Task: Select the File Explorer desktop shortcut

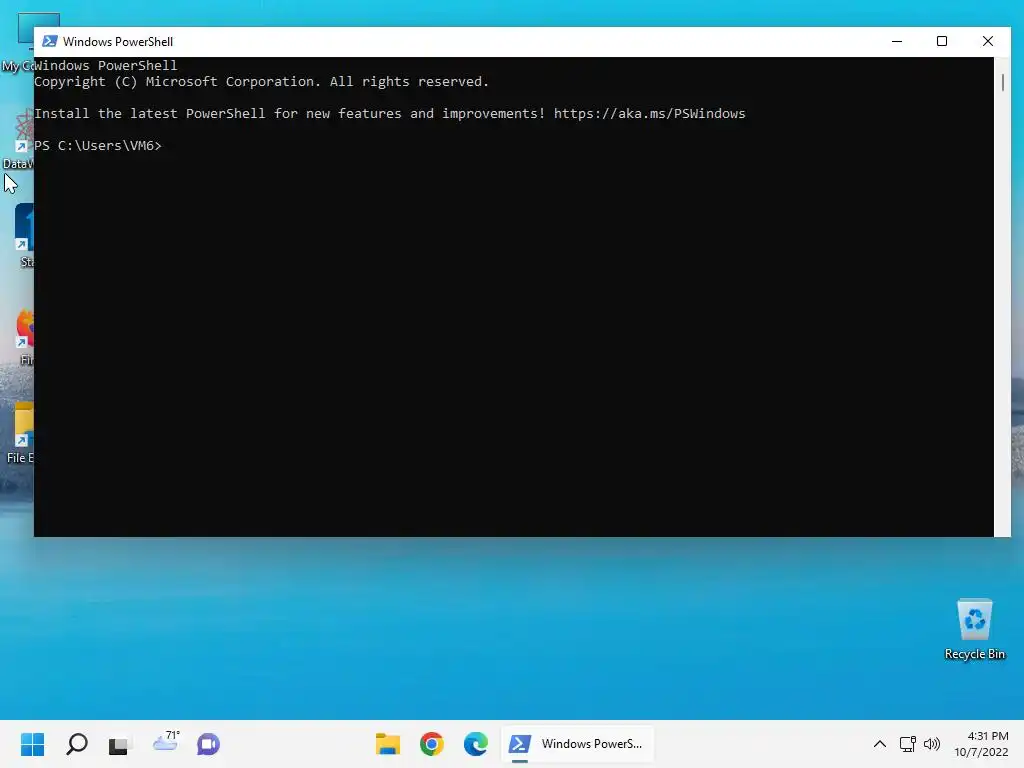Action: coord(20,433)
